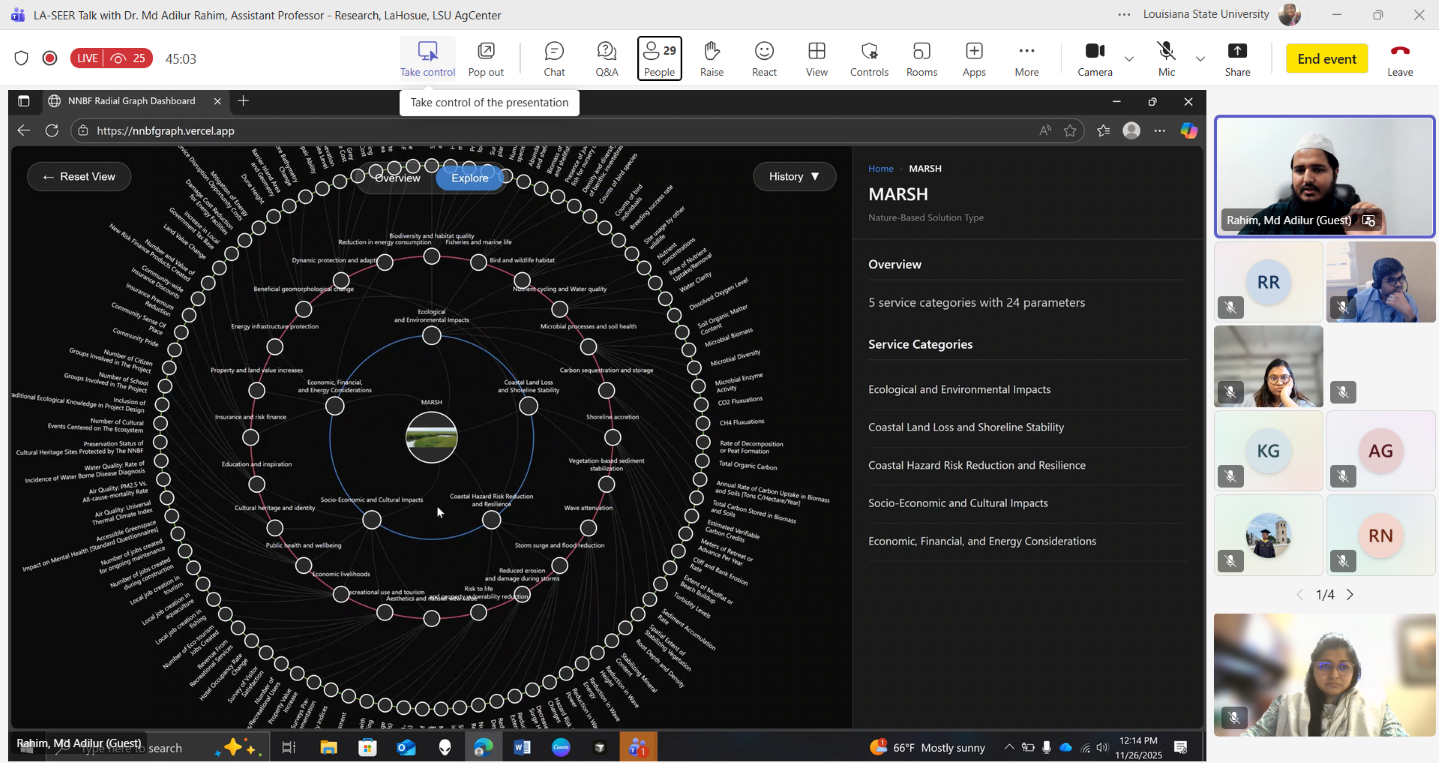
Task: Leave the meeting
Action: [x=1400, y=58]
